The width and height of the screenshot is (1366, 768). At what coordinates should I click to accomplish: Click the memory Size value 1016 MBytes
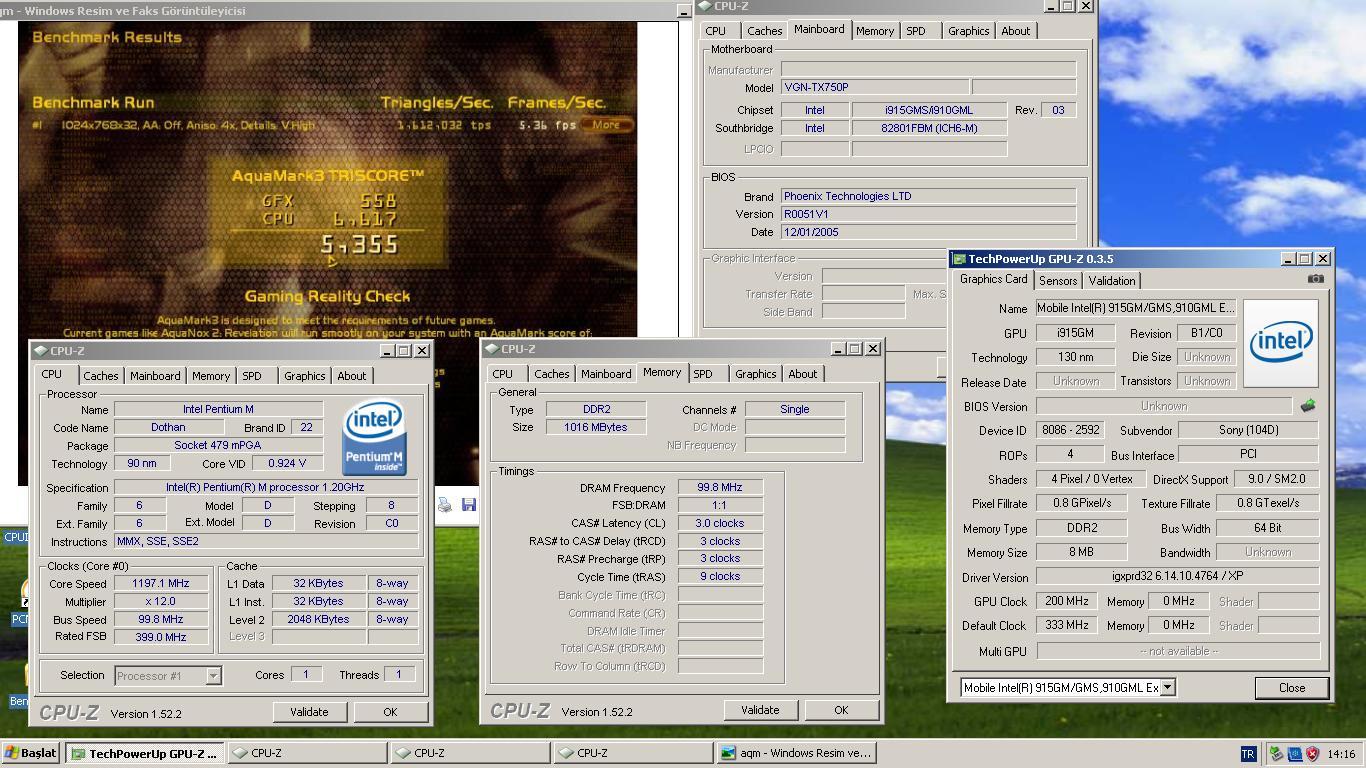(x=596, y=427)
